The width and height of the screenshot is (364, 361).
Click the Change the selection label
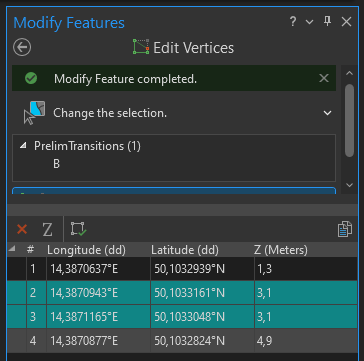(x=110, y=113)
